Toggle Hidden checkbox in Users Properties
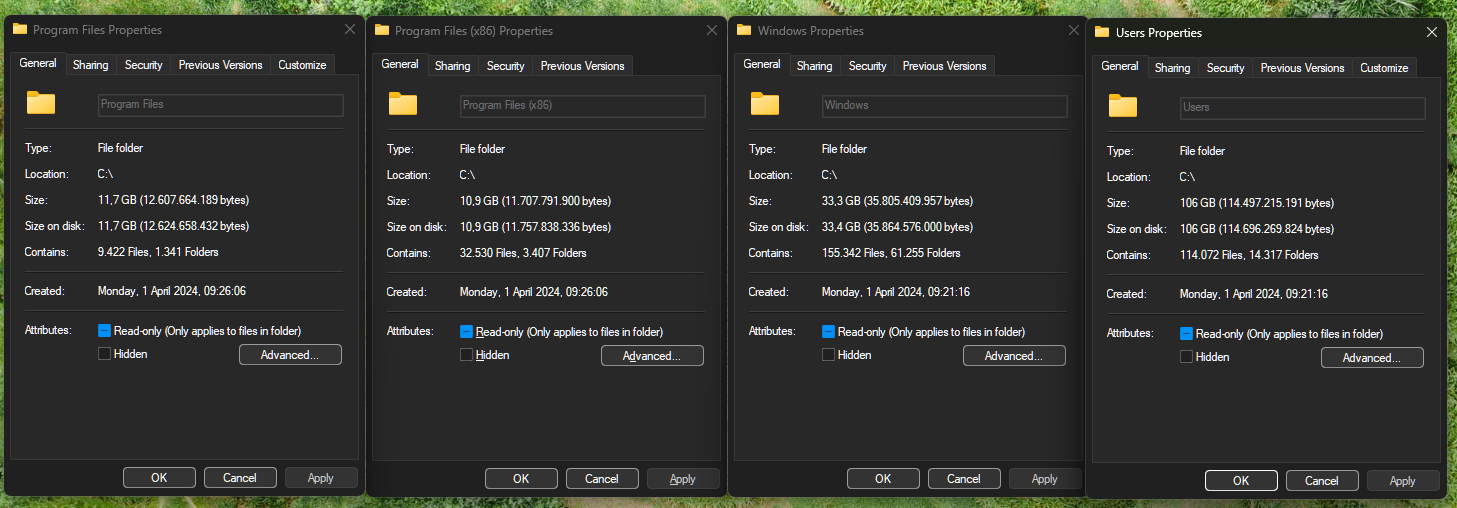 [1186, 357]
